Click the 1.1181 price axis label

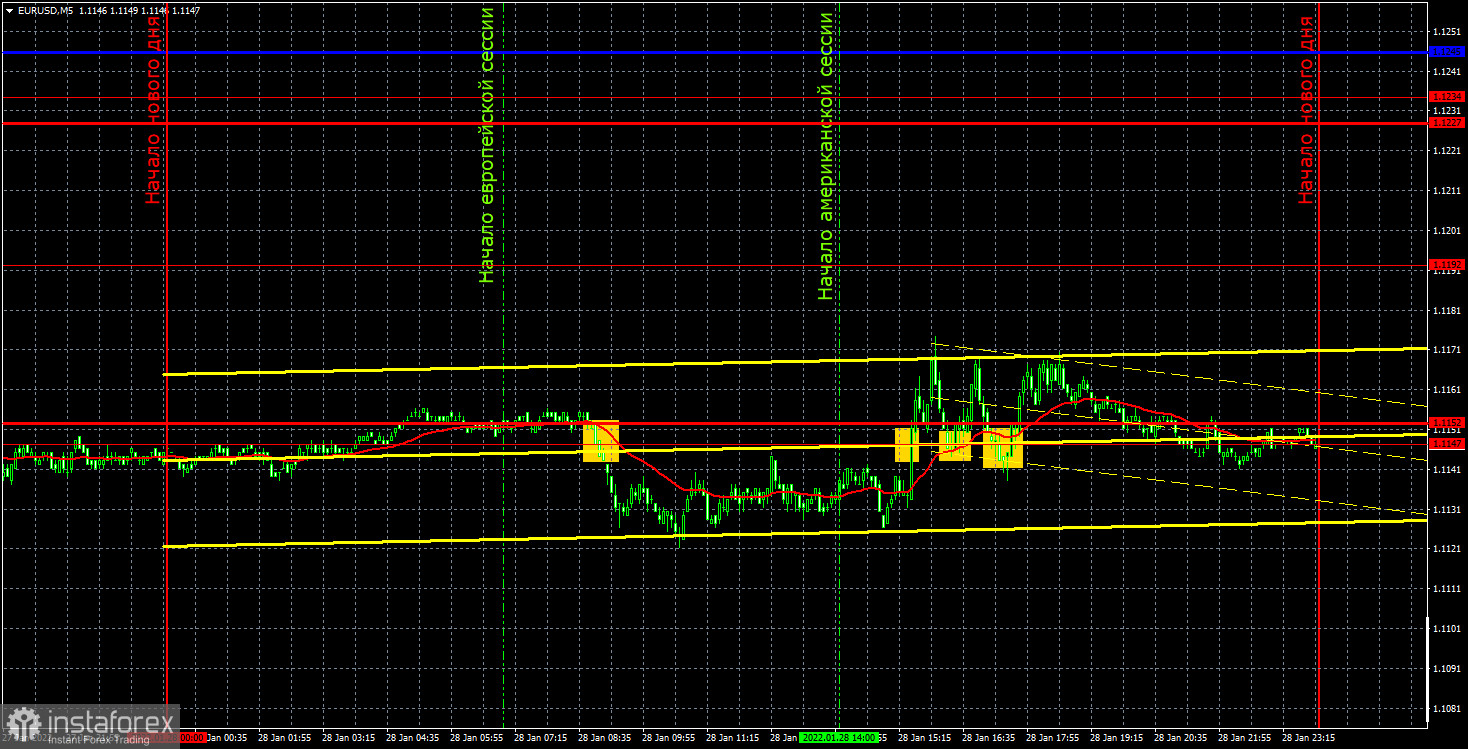click(x=1447, y=310)
